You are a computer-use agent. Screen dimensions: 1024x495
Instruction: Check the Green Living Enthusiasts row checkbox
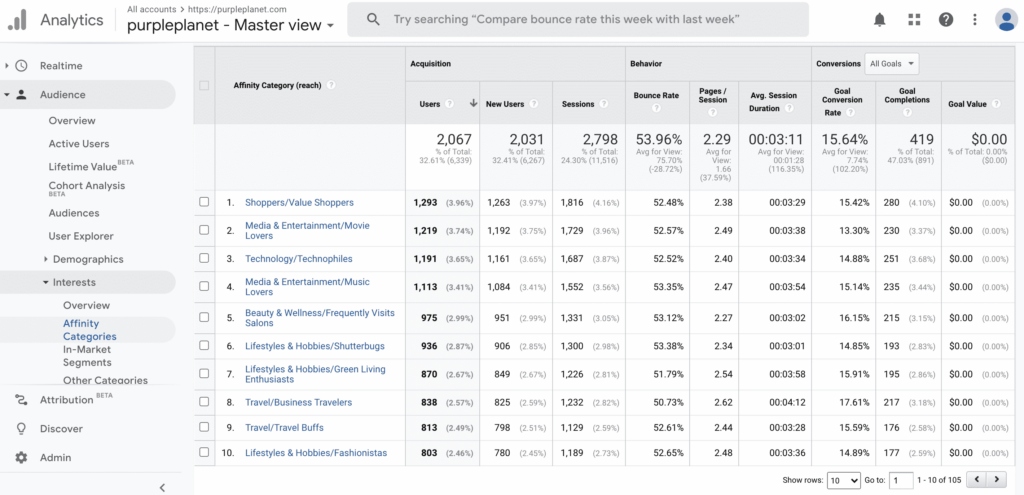(x=204, y=374)
